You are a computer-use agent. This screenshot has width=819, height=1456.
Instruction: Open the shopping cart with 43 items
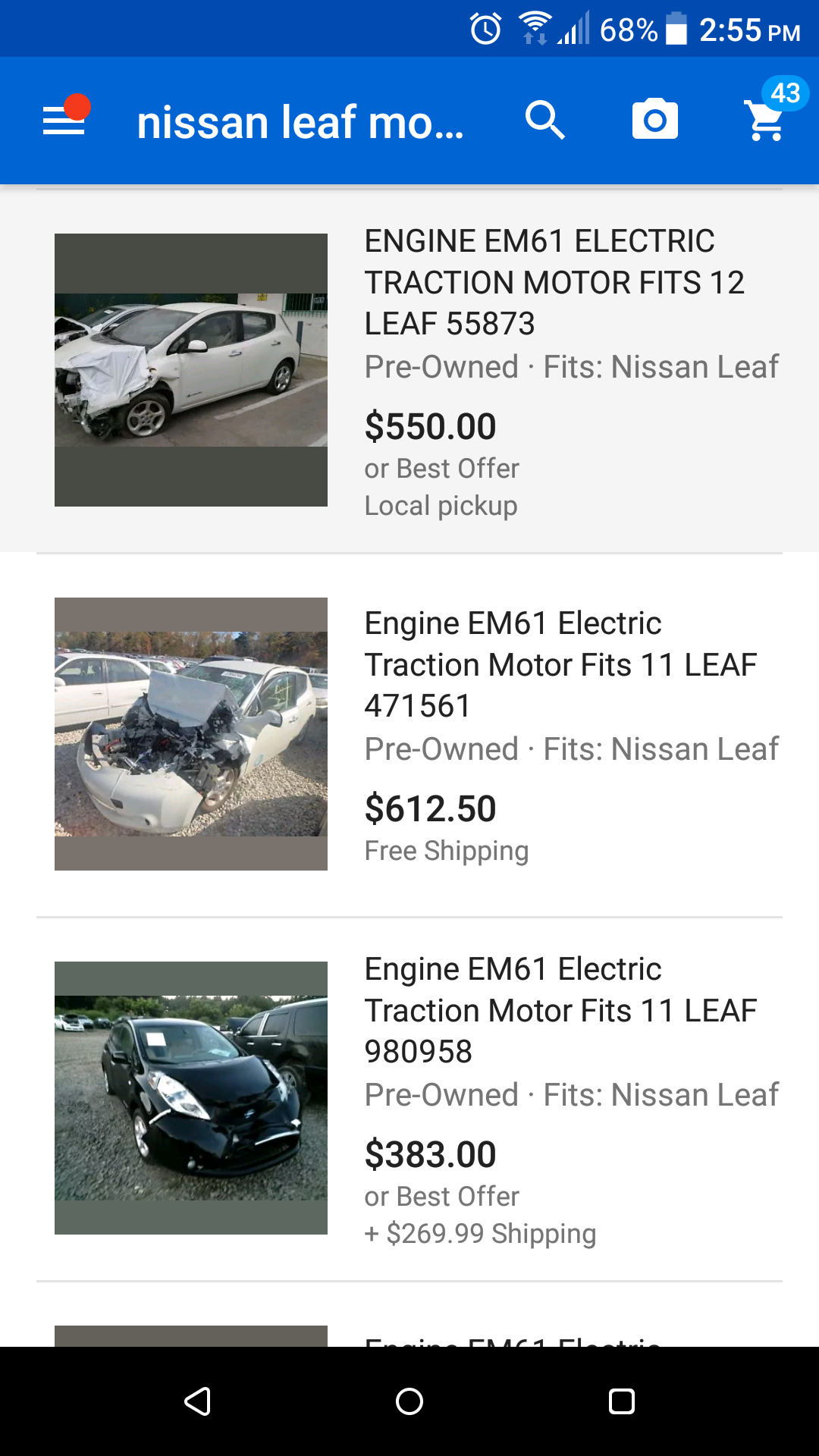pos(767,119)
